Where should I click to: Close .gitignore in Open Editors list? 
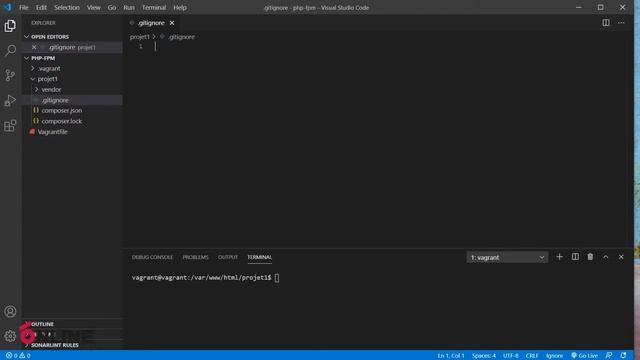[34, 47]
